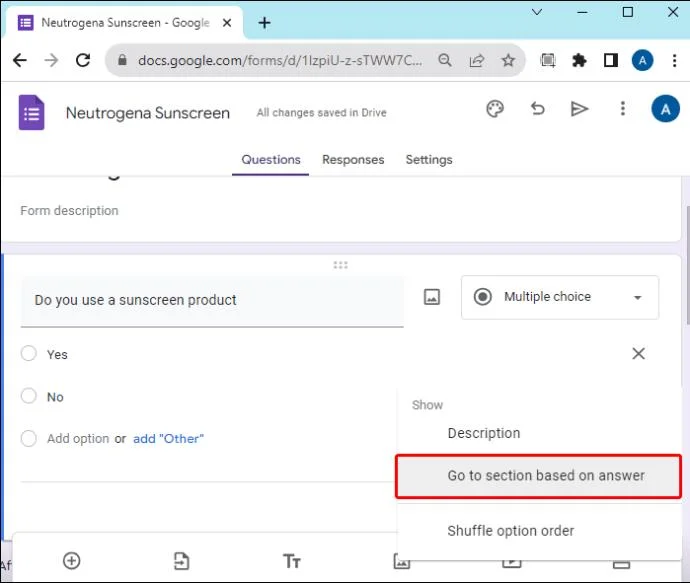Send the form with paper plane icon
This screenshot has width=690, height=583.
[x=579, y=109]
